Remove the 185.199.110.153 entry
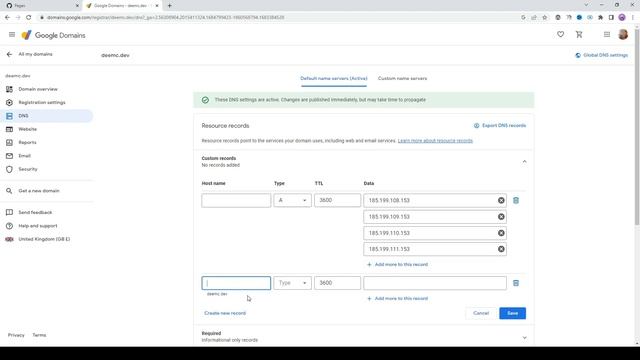The height and width of the screenshot is (360, 640). click(501, 233)
